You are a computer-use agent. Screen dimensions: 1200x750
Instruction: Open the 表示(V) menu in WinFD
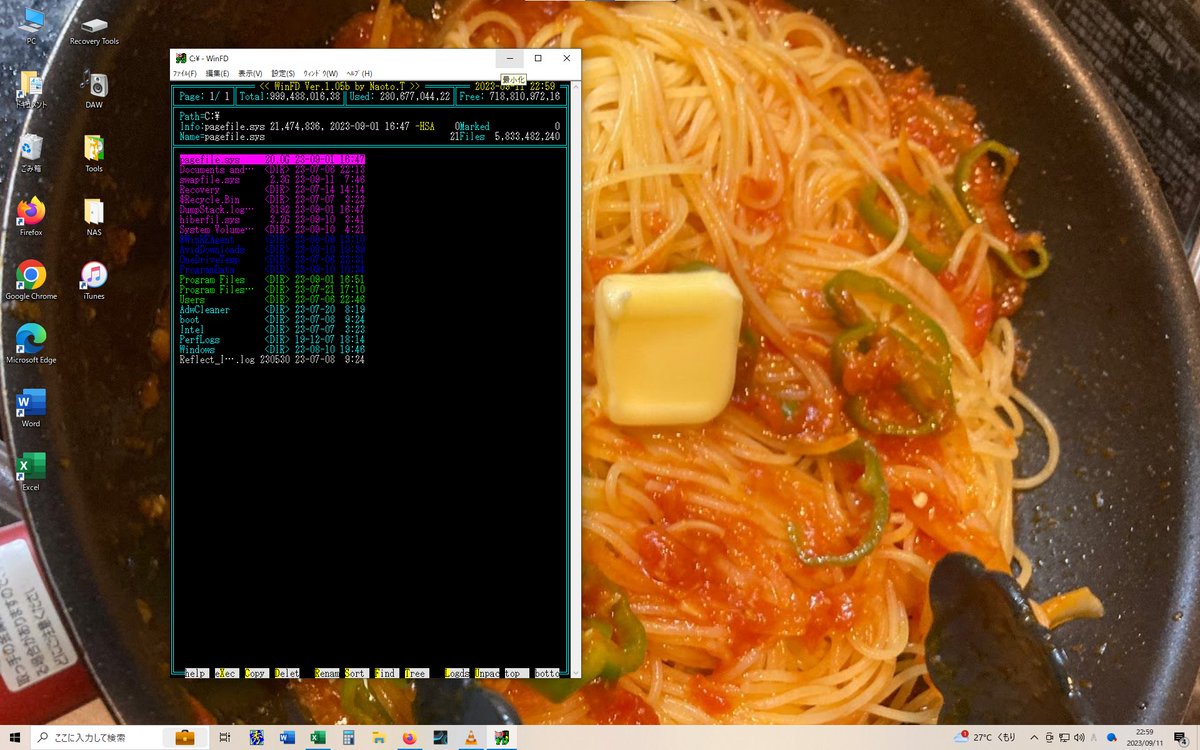[x=250, y=74]
